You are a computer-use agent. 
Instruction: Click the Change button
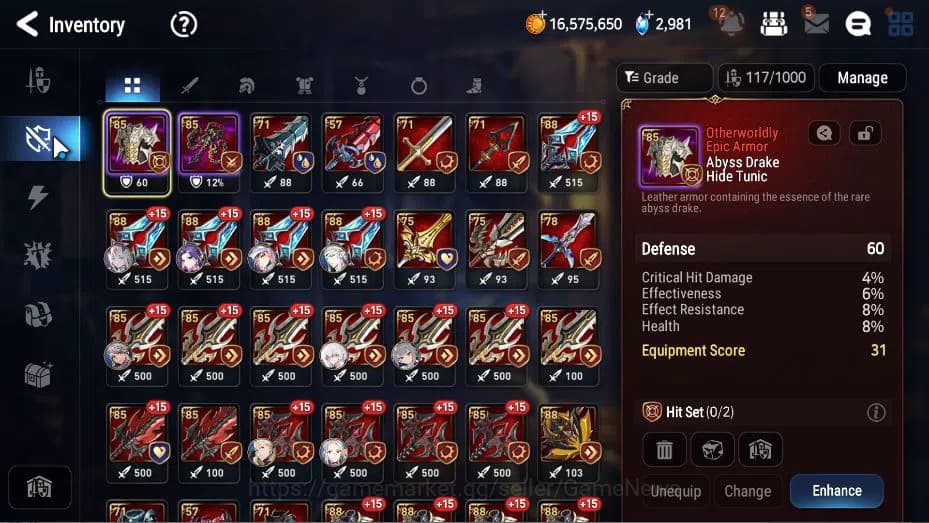748,491
